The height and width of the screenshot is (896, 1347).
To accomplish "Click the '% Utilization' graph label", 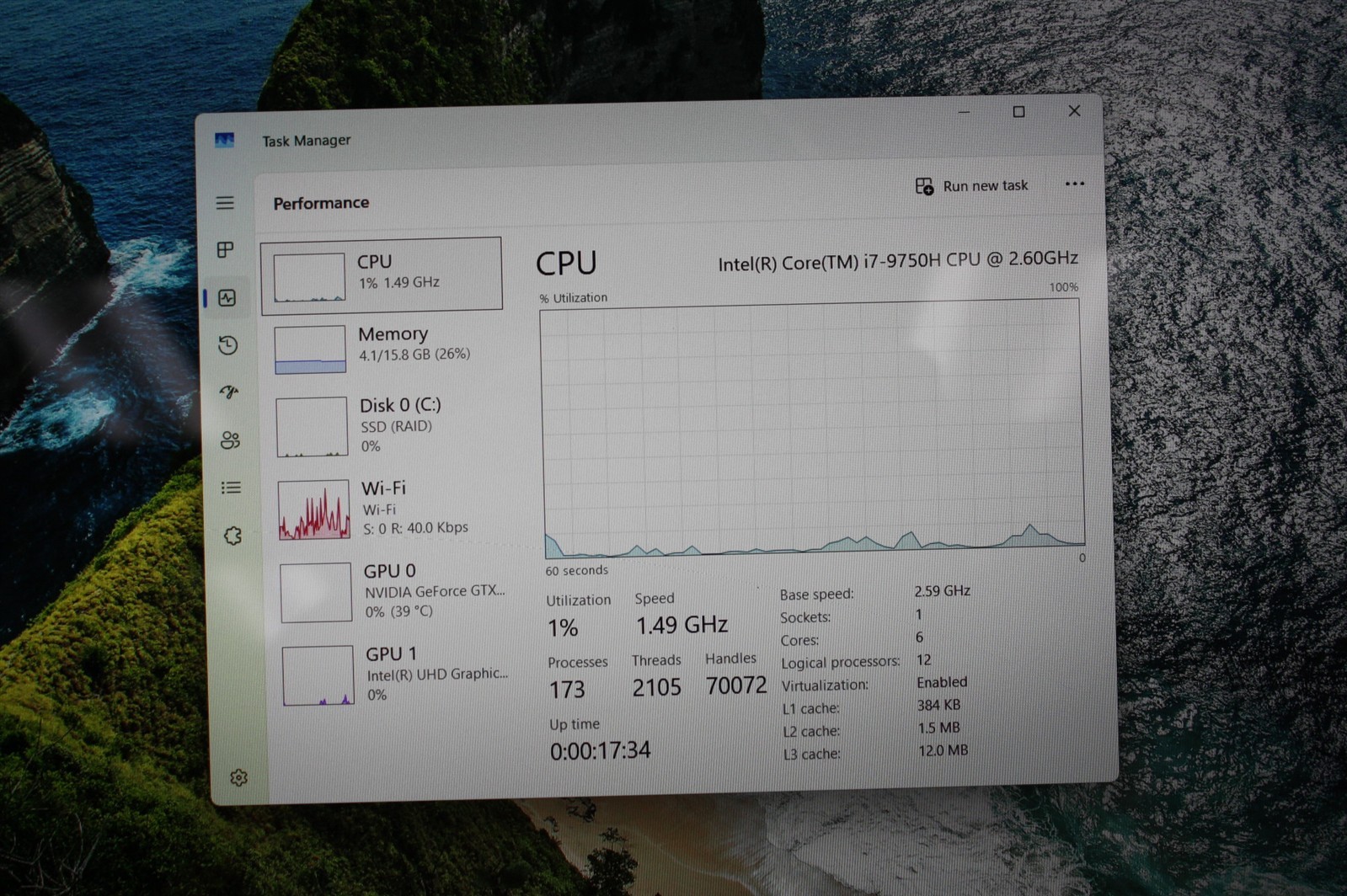I will [573, 298].
